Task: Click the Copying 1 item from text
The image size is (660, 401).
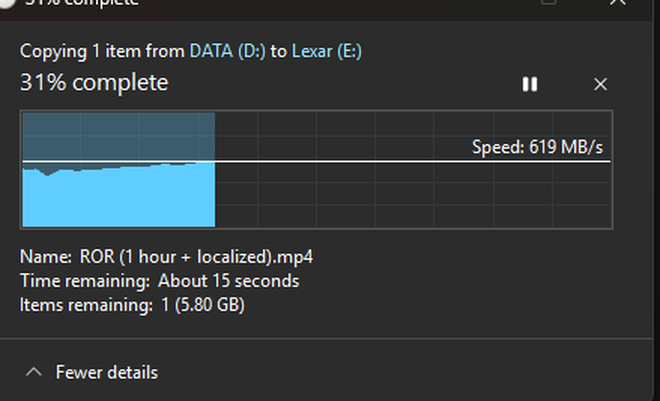Action: (102, 51)
